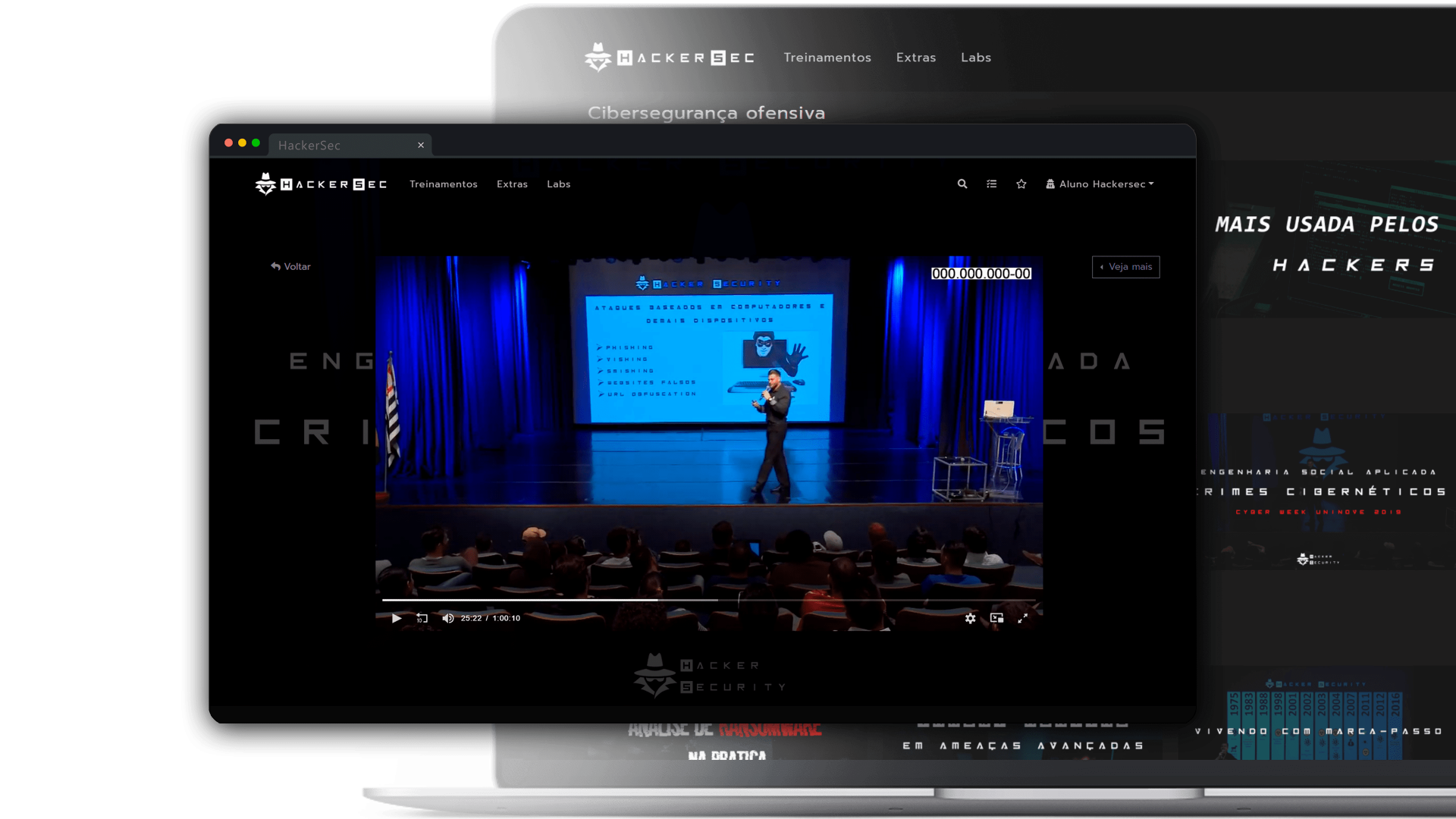Open Treinamentos in background laptop page
The height and width of the screenshot is (819, 1456).
827,58
